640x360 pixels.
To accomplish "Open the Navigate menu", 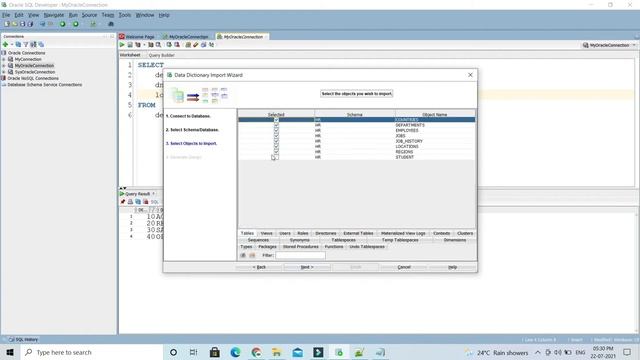I will point(53,15).
